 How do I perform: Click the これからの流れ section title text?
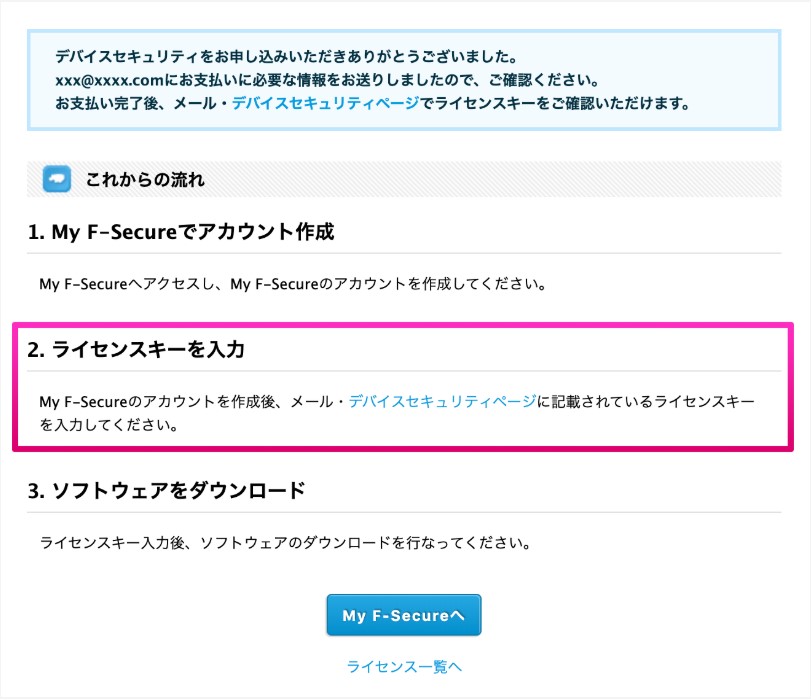[145, 180]
